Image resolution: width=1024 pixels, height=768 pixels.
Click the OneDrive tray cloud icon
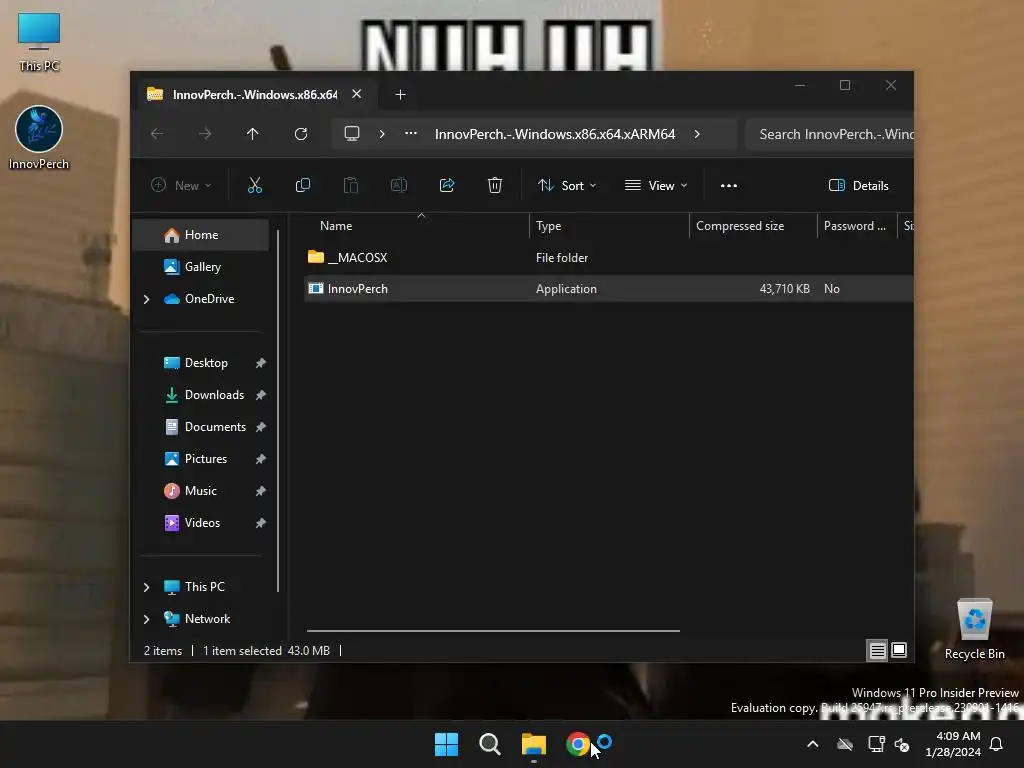pos(845,744)
